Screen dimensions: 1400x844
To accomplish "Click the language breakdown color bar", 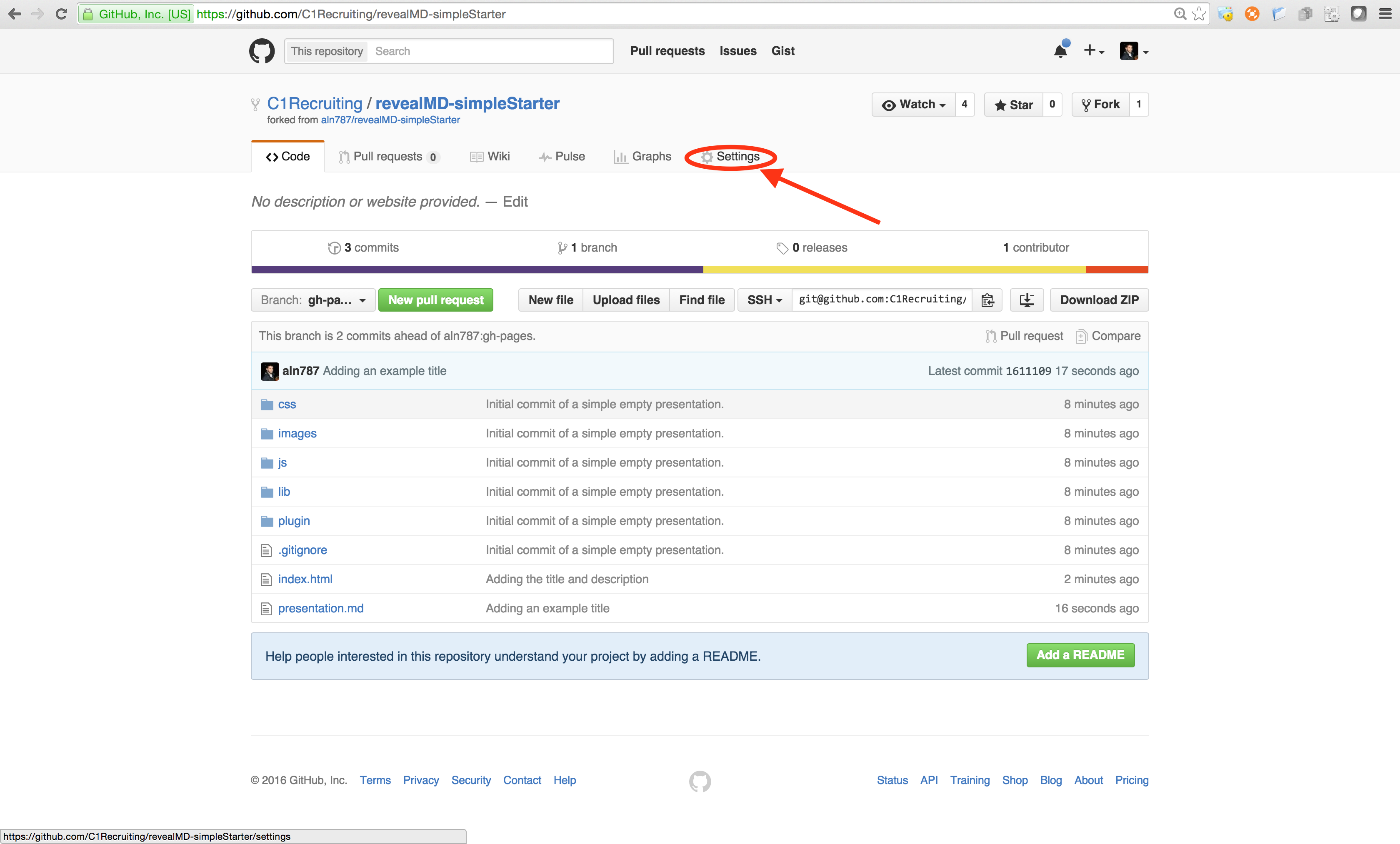I will click(700, 270).
